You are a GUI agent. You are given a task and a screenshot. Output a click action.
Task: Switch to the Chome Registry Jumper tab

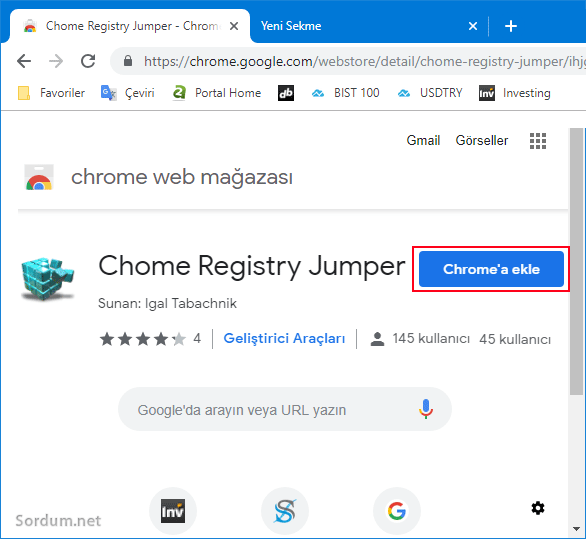[x=130, y=26]
